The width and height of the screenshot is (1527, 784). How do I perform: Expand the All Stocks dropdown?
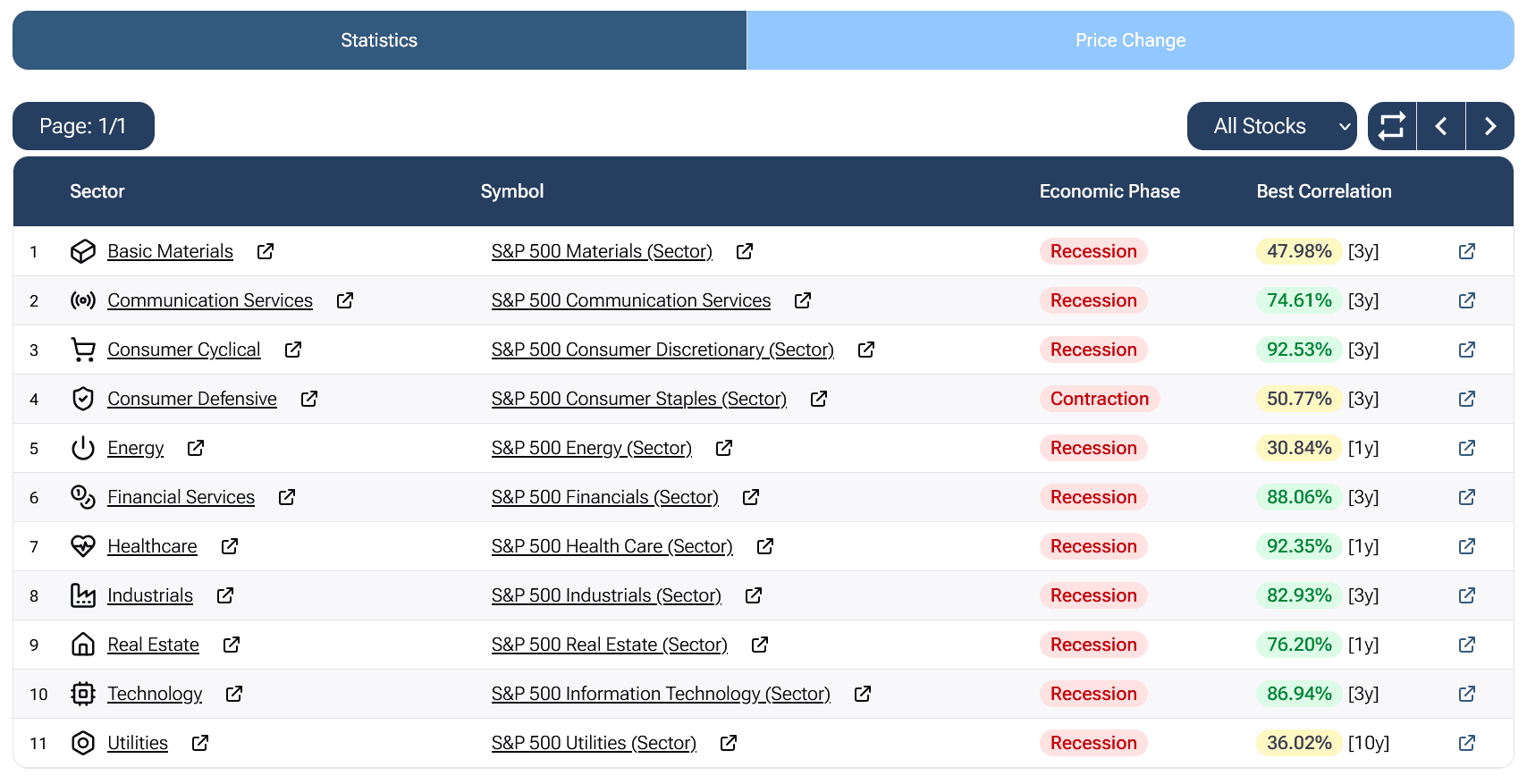(x=1271, y=126)
